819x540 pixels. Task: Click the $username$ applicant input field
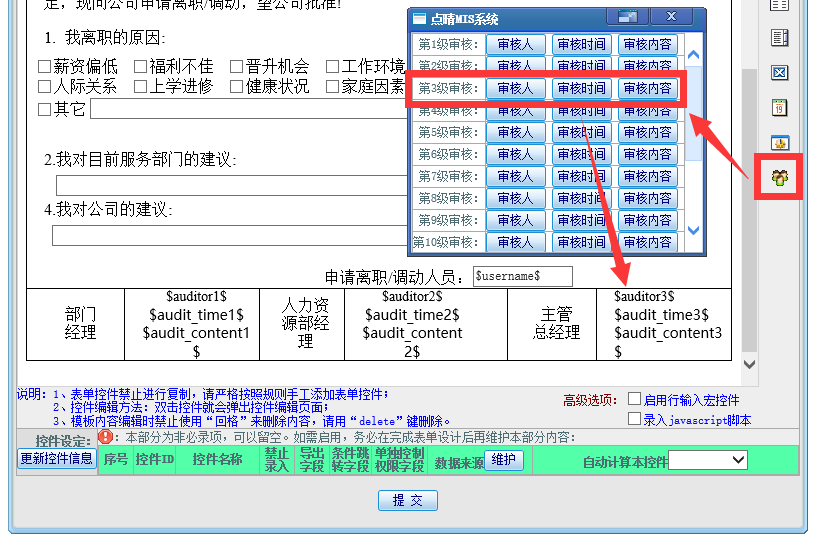tap(522, 276)
